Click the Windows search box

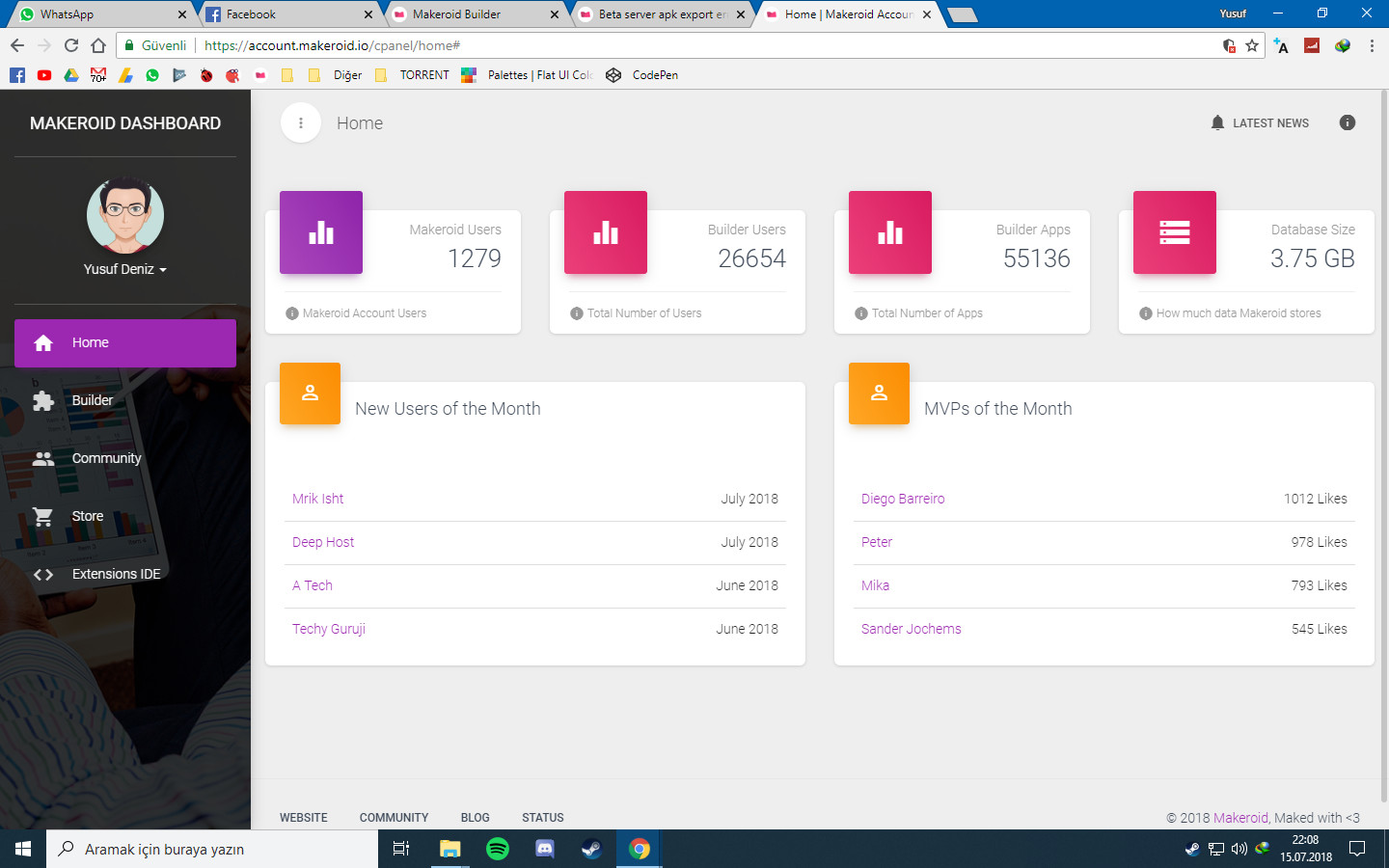212,849
